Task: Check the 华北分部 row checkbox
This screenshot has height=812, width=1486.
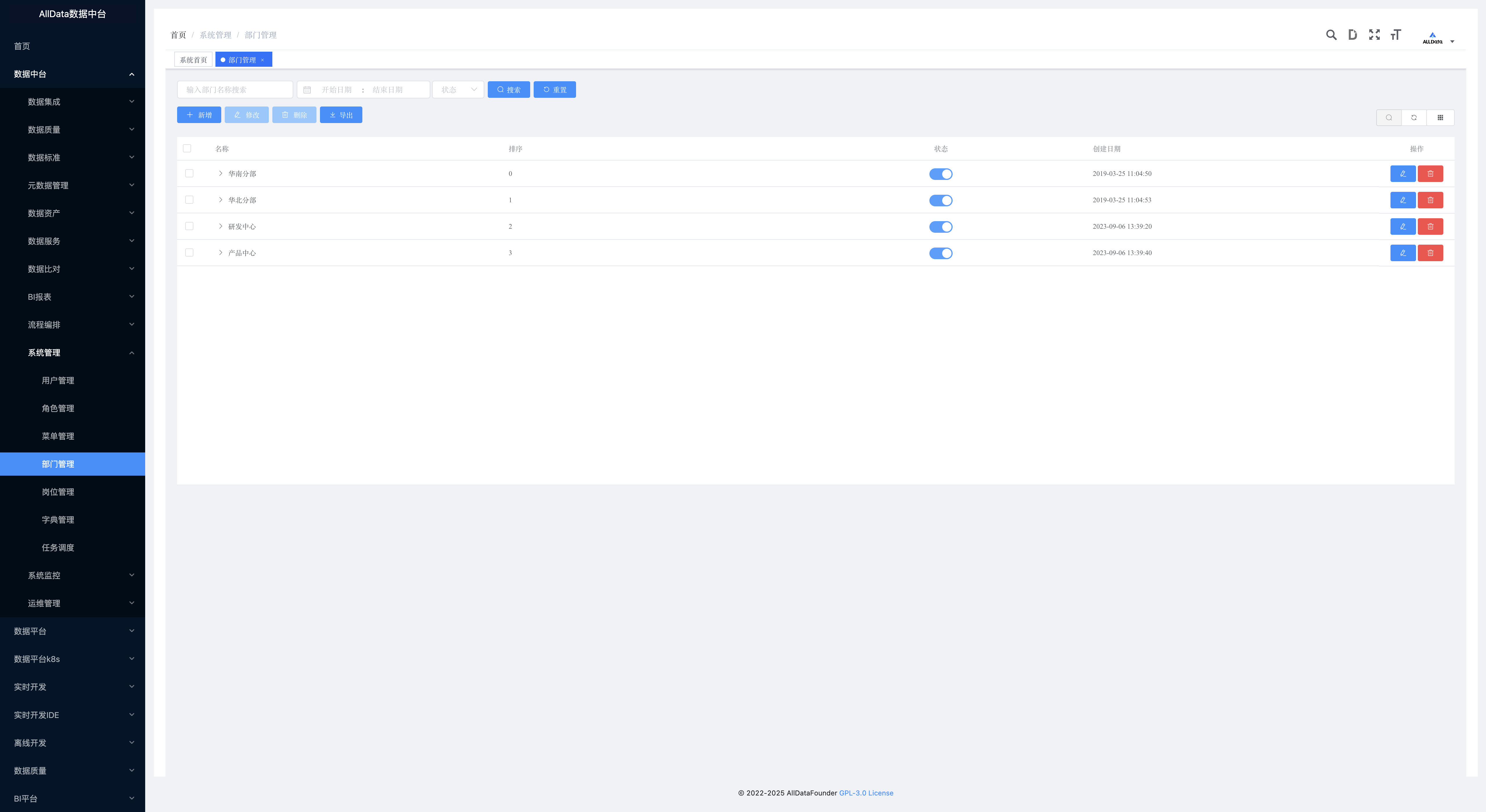Action: [189, 200]
